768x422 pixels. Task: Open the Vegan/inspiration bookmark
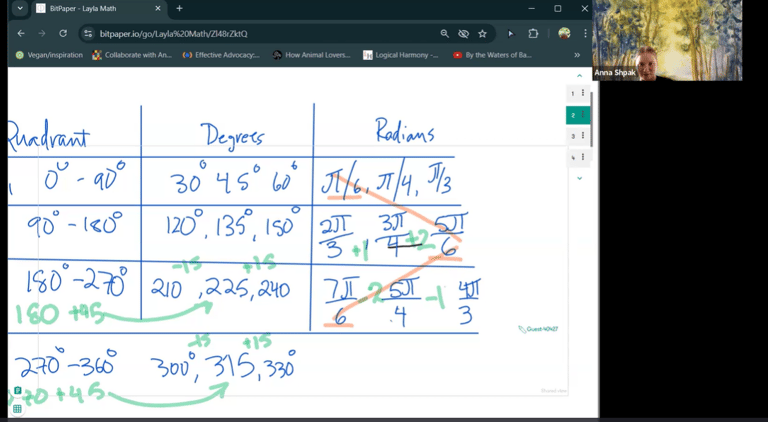[49, 55]
